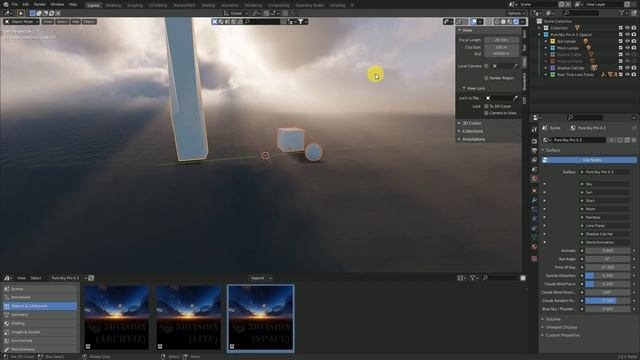Toggle the Local Camera checkbox
This screenshot has width=640, height=360.
coord(486,66)
